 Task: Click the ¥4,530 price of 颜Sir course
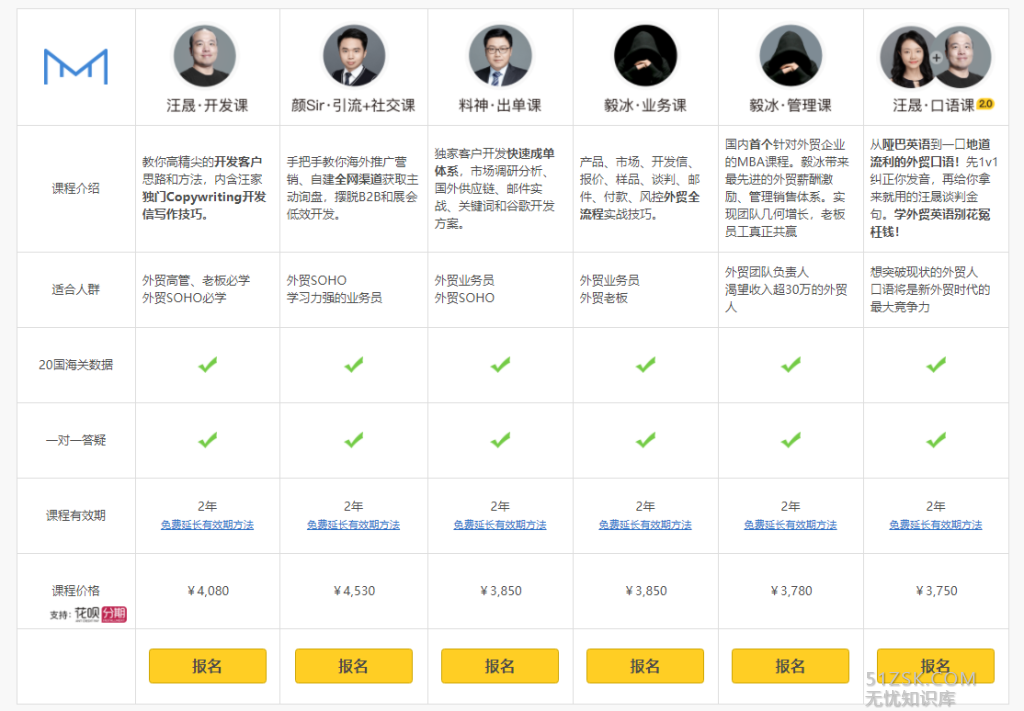click(x=354, y=591)
